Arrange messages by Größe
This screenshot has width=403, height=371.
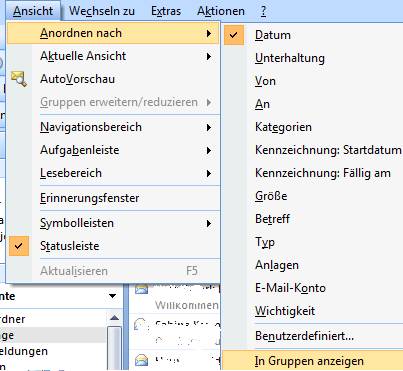click(313, 196)
